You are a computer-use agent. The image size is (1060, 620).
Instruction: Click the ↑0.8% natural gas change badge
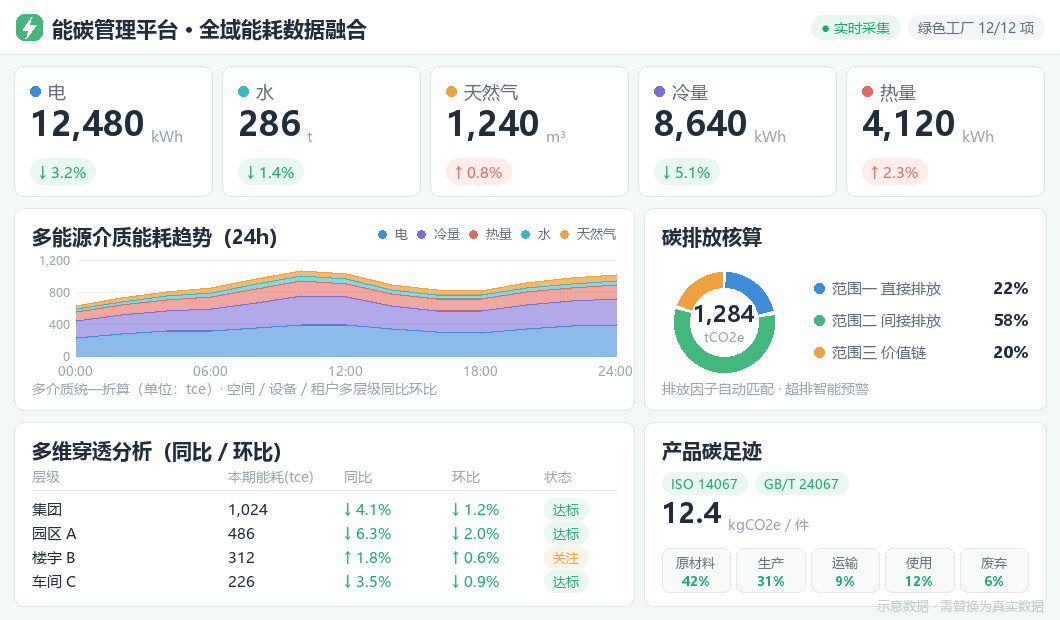tap(479, 172)
